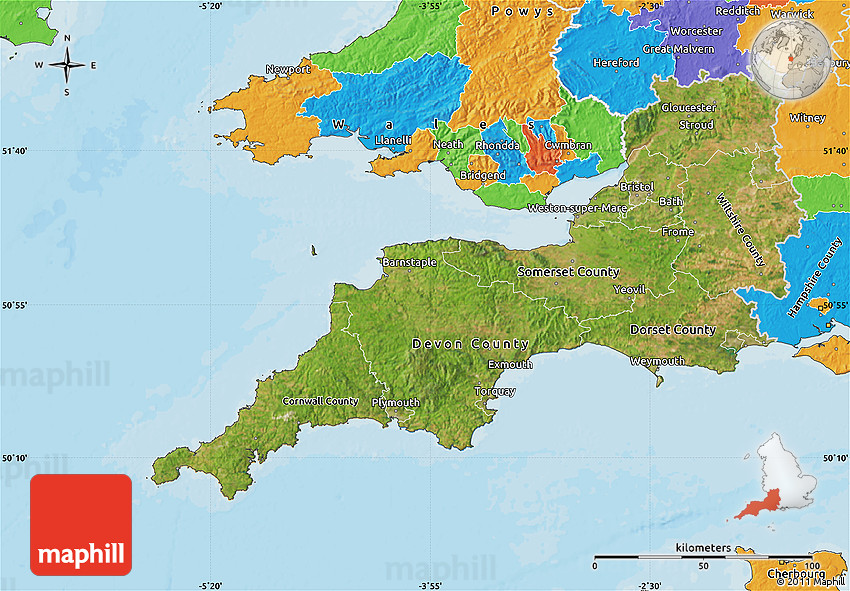Screen dimensions: 850x591
Task: Click the red maphill logo
Action: pyautogui.click(x=81, y=525)
